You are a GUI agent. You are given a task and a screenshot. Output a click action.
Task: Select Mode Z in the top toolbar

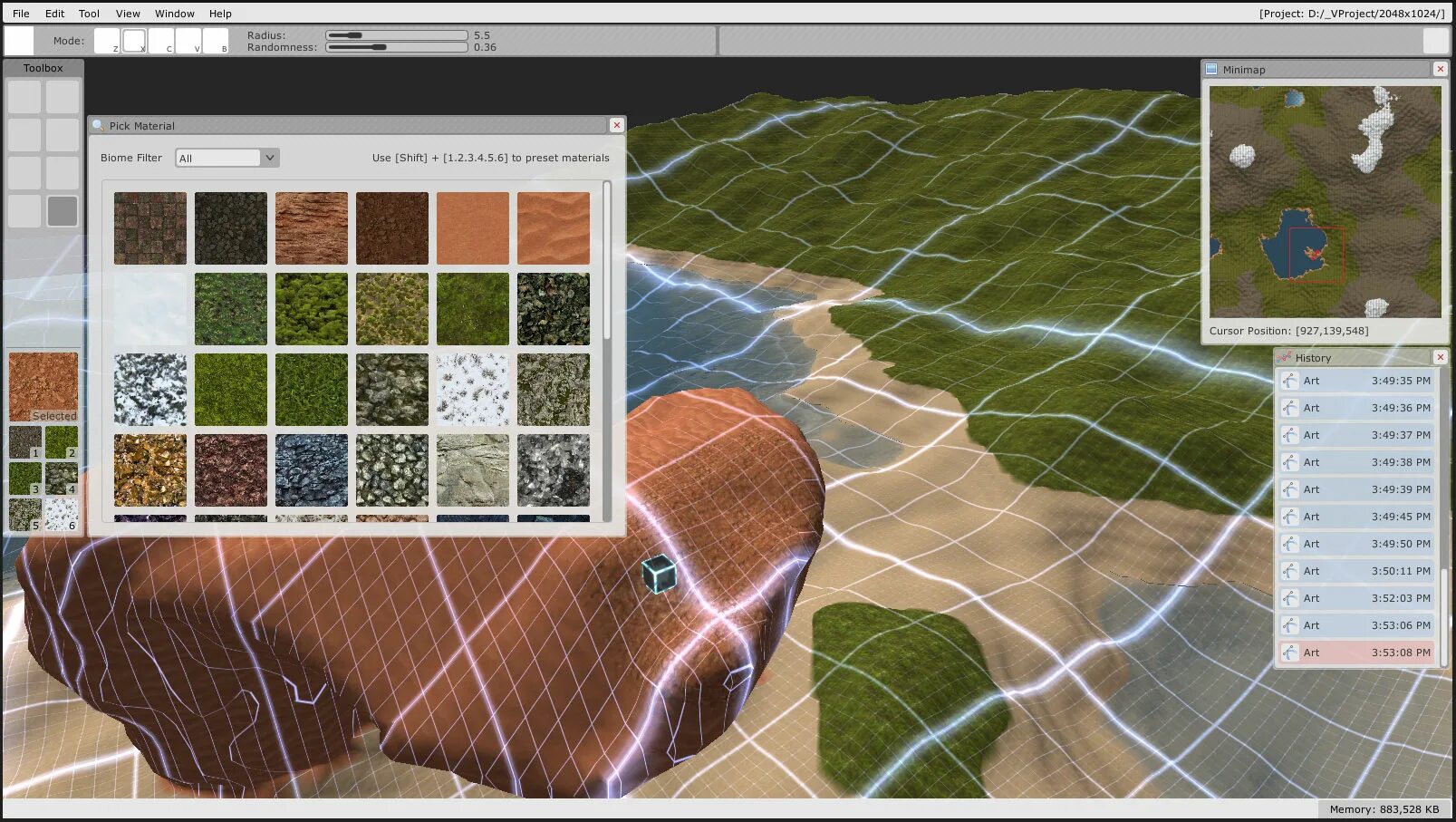tap(109, 41)
